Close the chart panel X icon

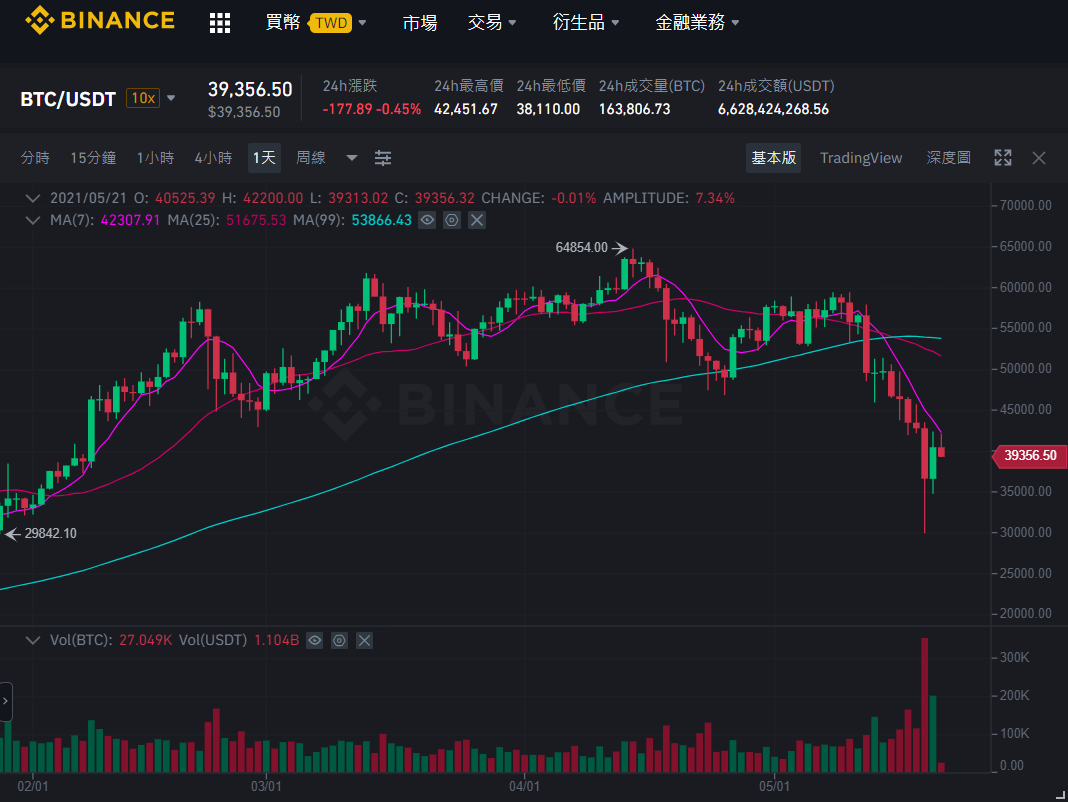(x=1039, y=158)
